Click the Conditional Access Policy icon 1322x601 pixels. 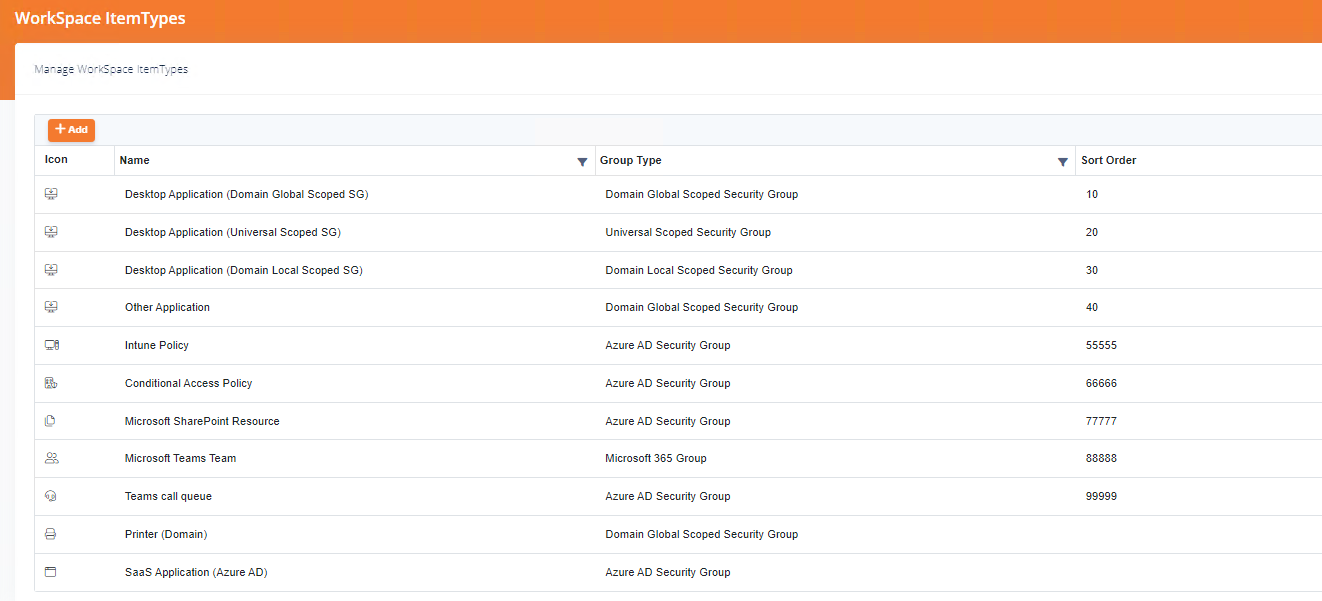51,383
